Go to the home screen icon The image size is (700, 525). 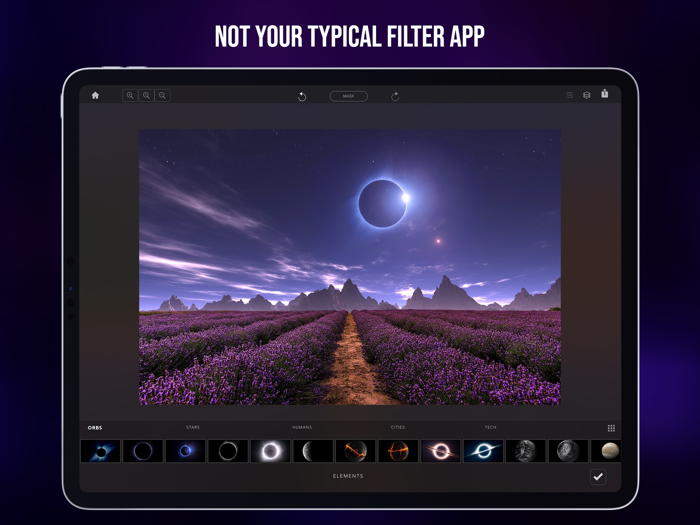[x=95, y=96]
